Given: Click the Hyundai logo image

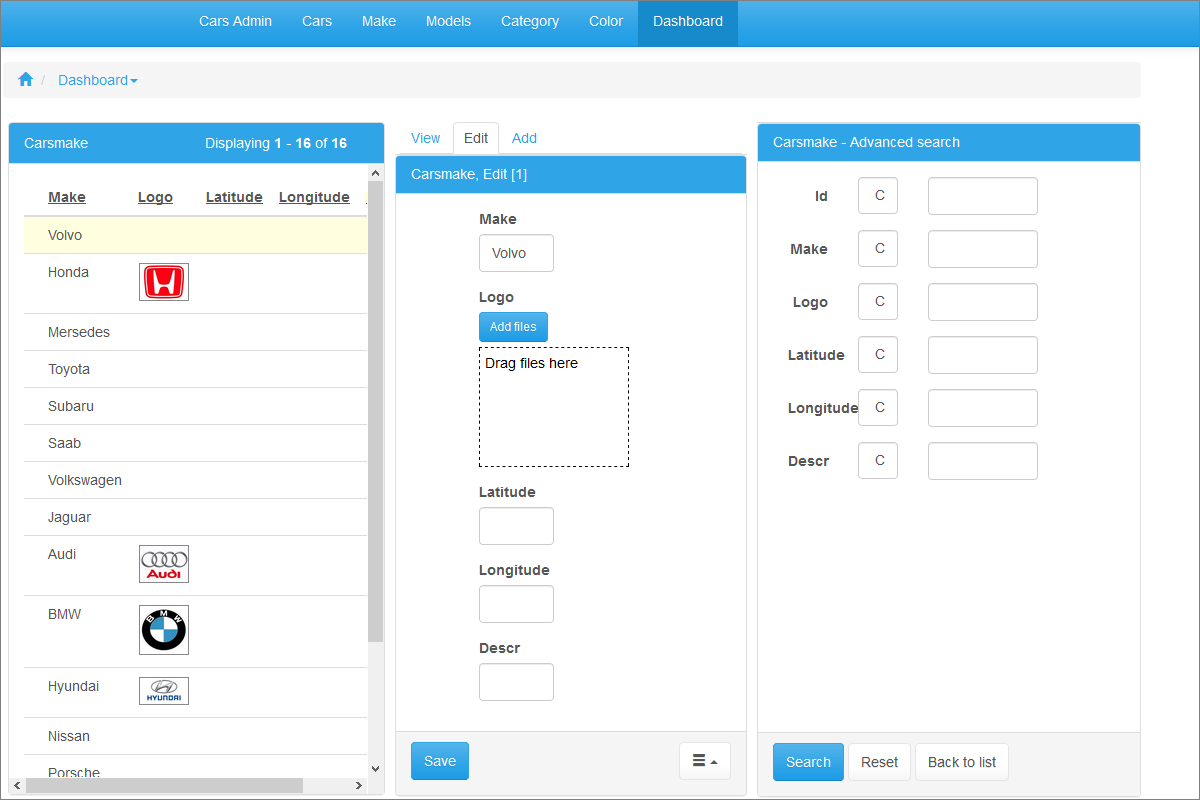Looking at the screenshot, I should (x=163, y=690).
